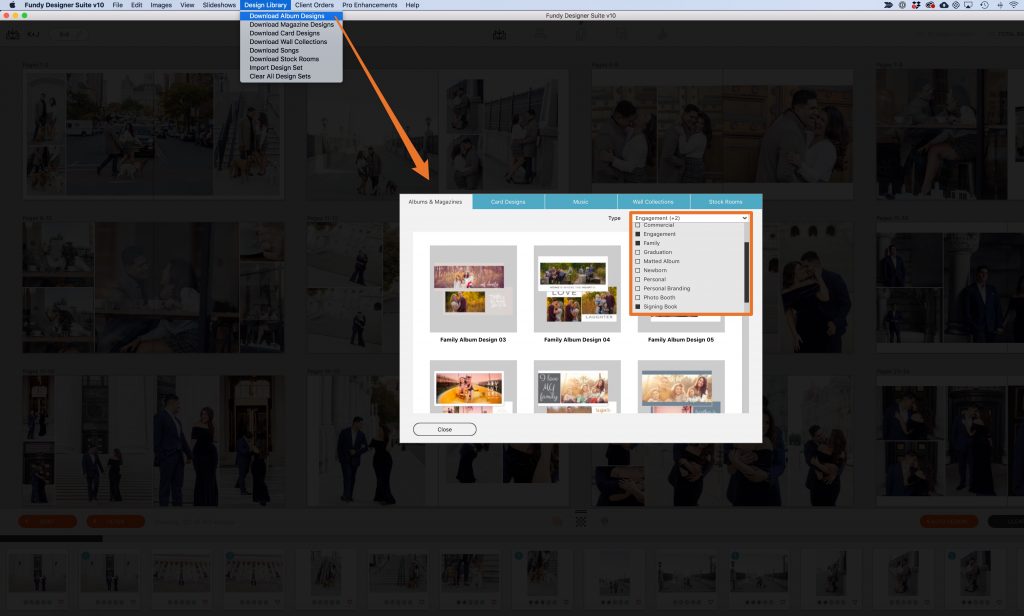
Task: Open the Images menu
Action: [161, 5]
